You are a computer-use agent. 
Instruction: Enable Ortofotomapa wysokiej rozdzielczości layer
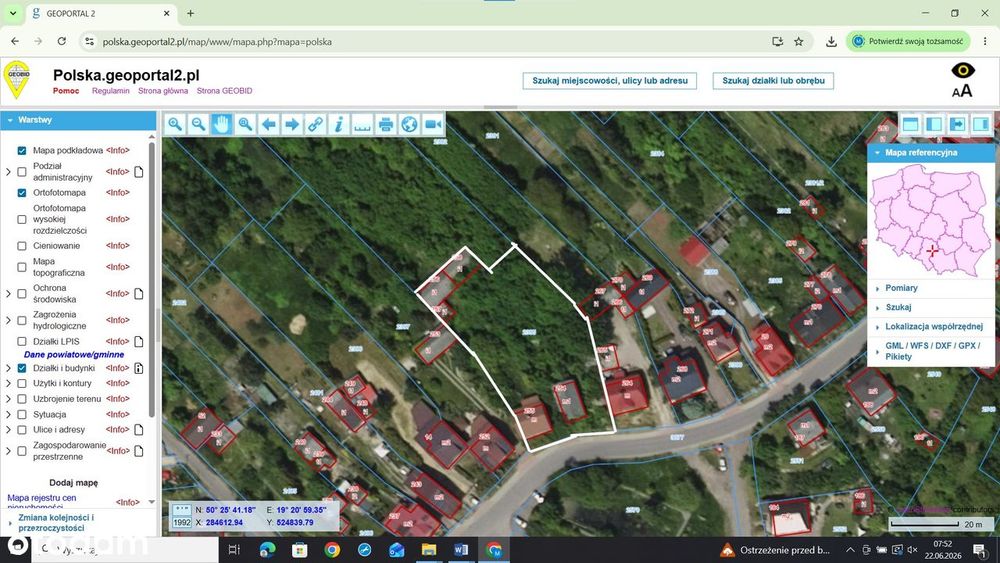(22, 219)
